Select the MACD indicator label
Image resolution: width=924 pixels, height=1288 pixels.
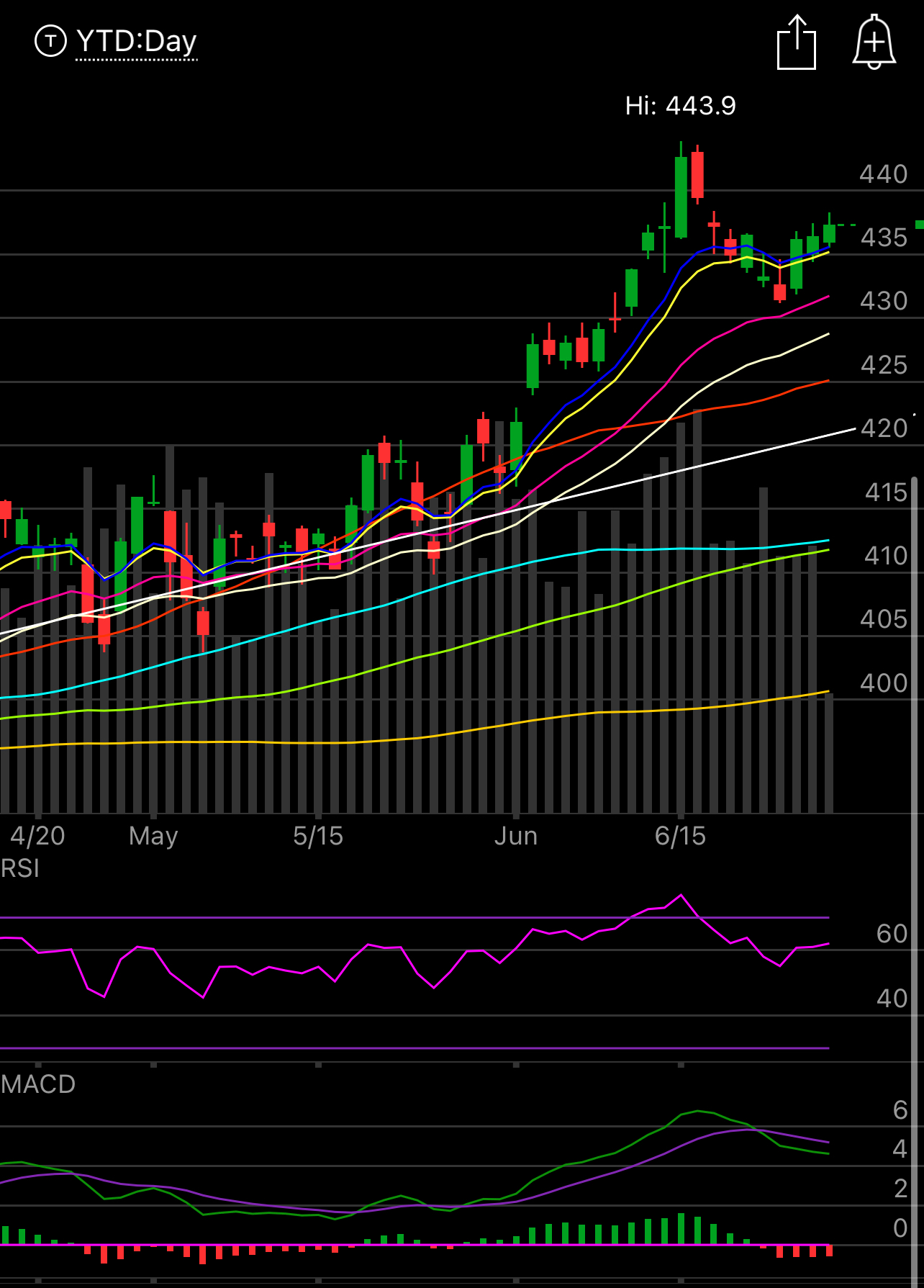tap(38, 1084)
